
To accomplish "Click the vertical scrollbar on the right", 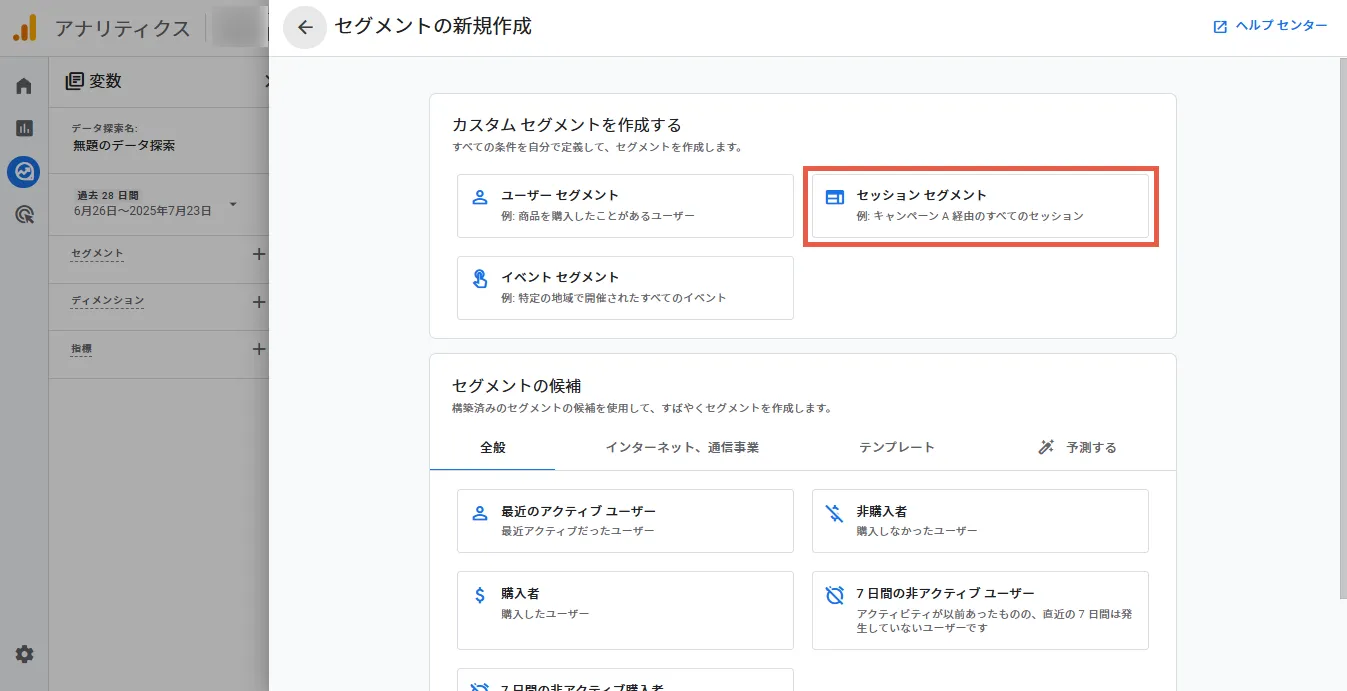I will coord(1342,330).
